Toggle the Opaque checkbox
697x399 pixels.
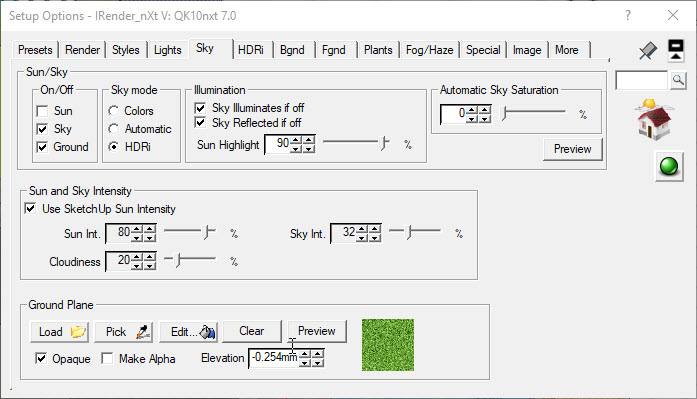(41, 358)
